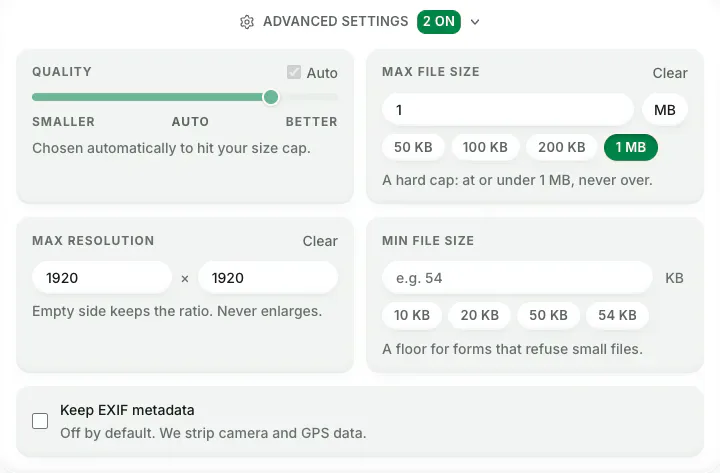720x473 pixels.
Task: Choose the 54 KB min size preset
Action: pos(617,315)
